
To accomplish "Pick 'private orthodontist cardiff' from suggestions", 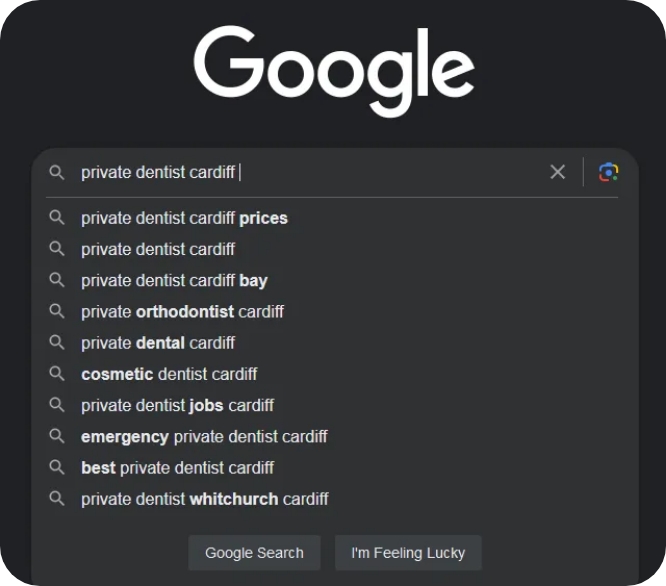I will pos(182,311).
